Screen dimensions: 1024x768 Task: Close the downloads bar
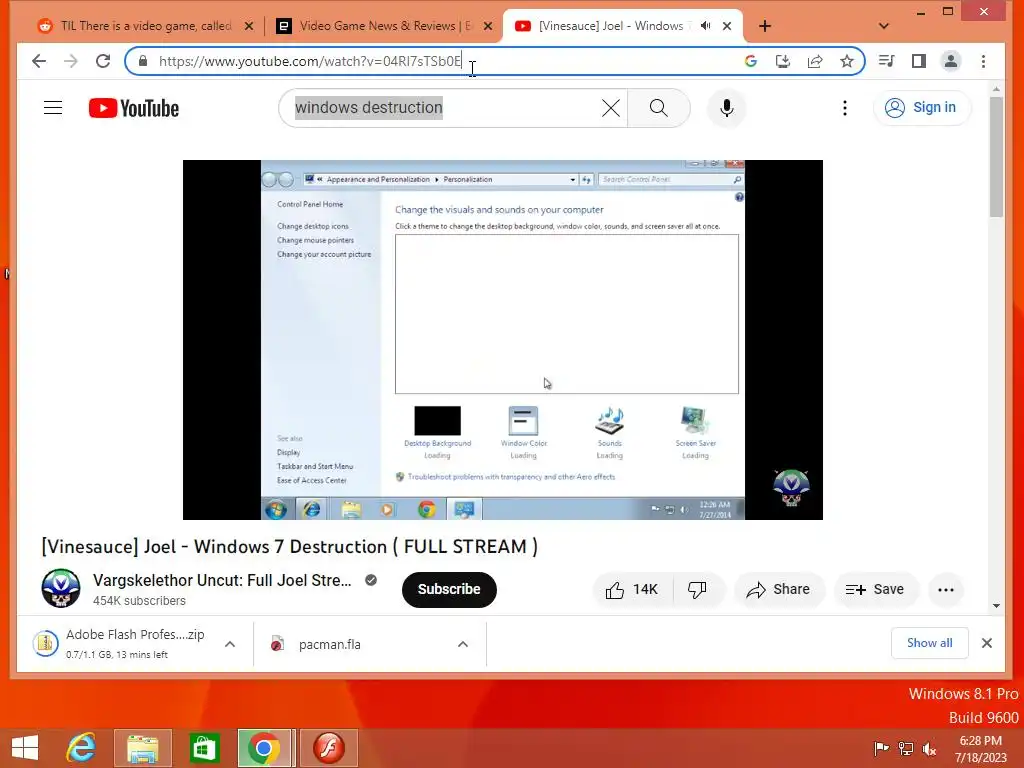(987, 643)
